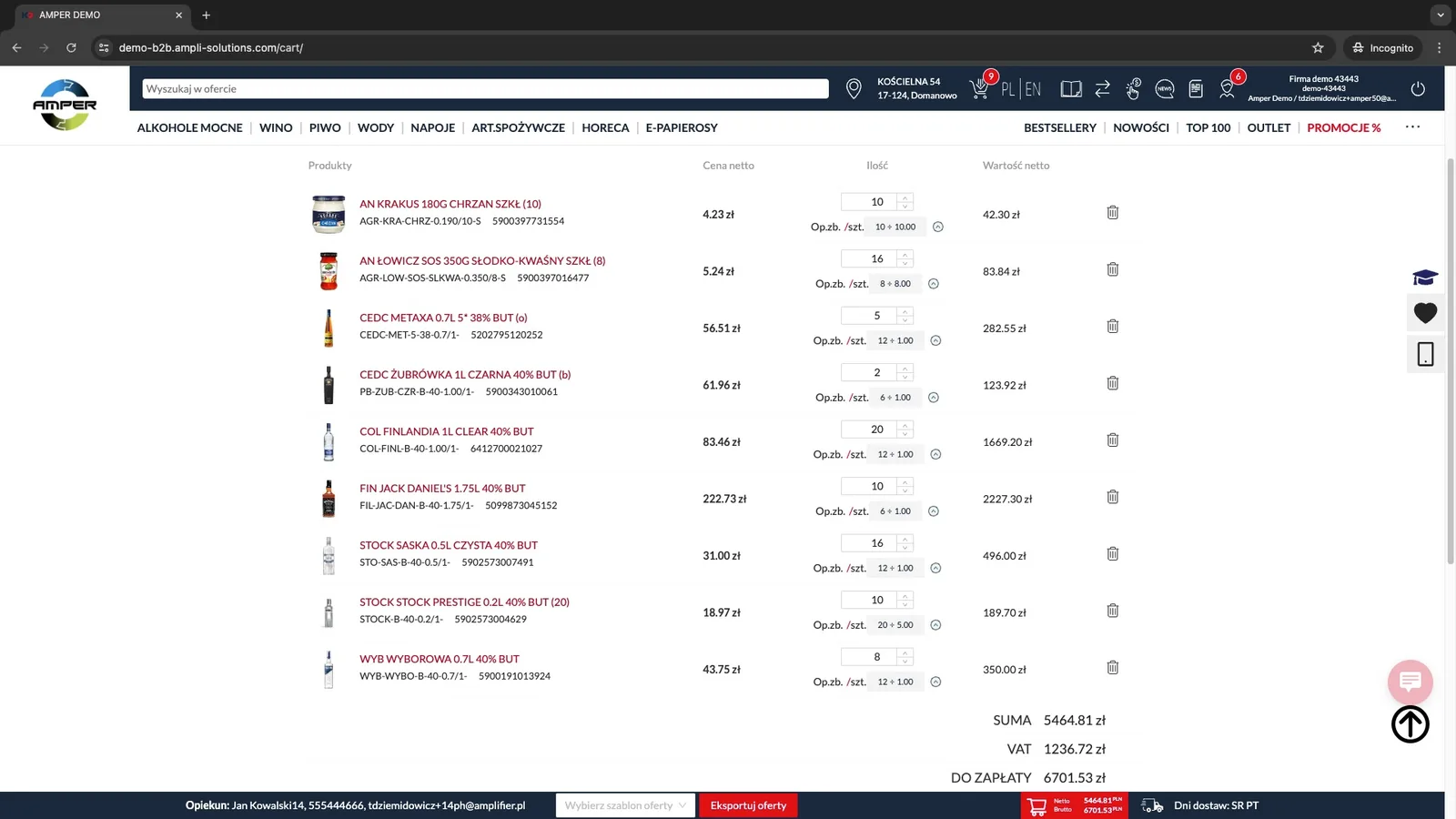
Task: Open the three-dots more menu
Action: [1412, 127]
